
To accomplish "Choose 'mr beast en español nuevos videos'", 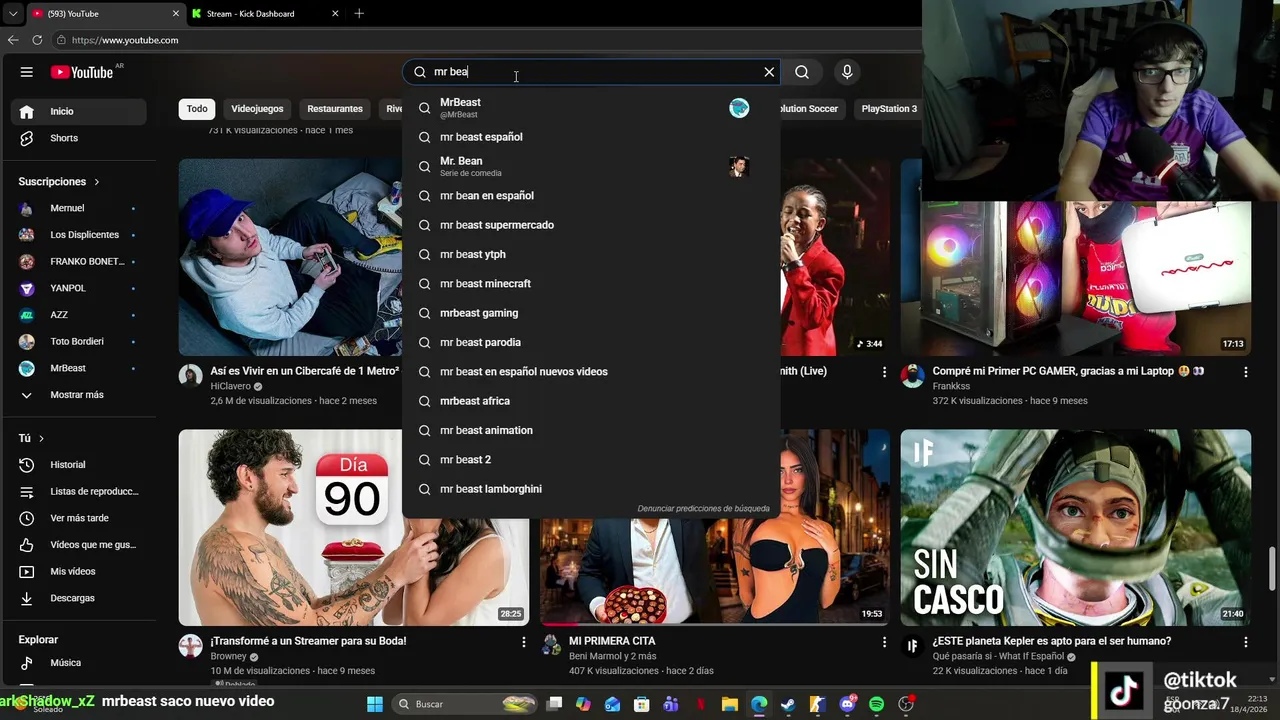I will click(591, 372).
